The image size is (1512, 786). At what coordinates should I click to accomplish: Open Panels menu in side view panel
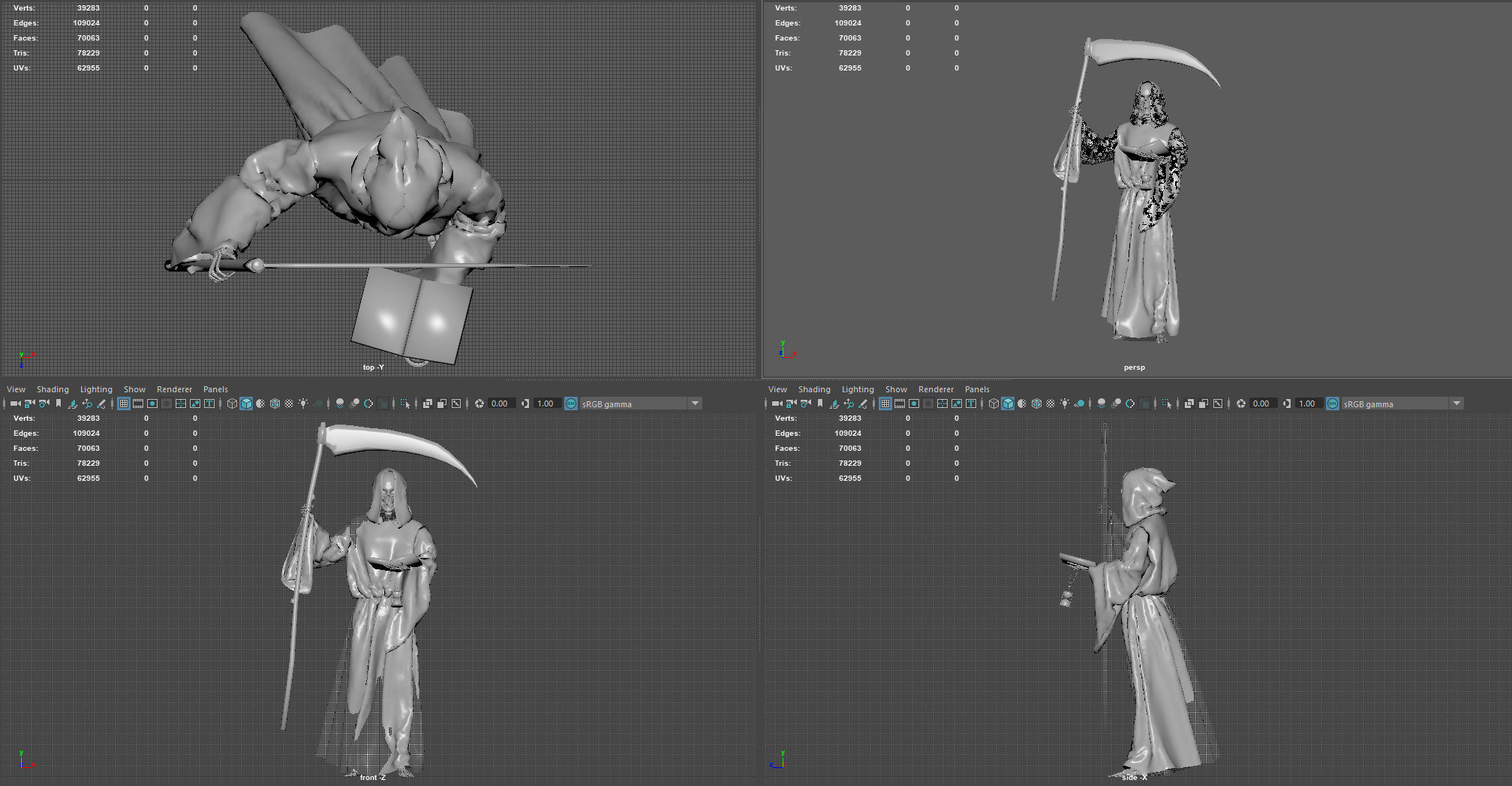(977, 389)
